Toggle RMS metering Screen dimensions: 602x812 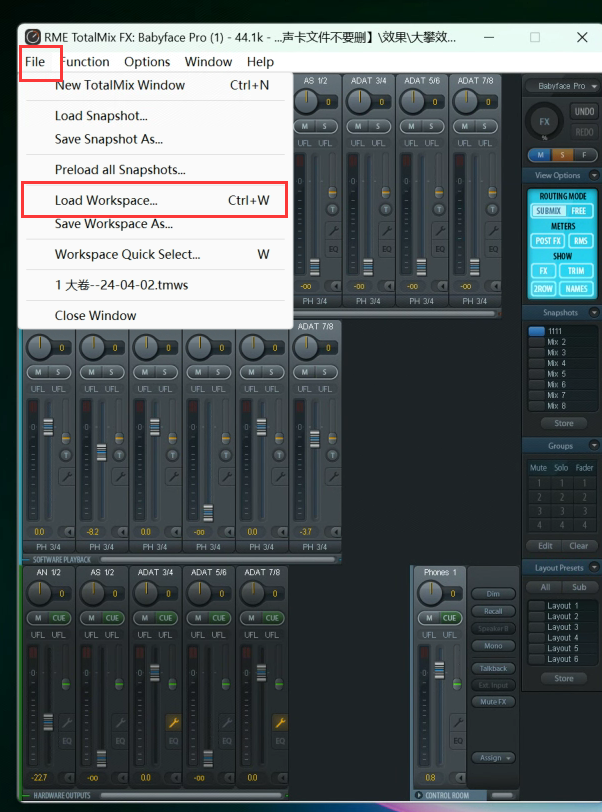[x=581, y=241]
